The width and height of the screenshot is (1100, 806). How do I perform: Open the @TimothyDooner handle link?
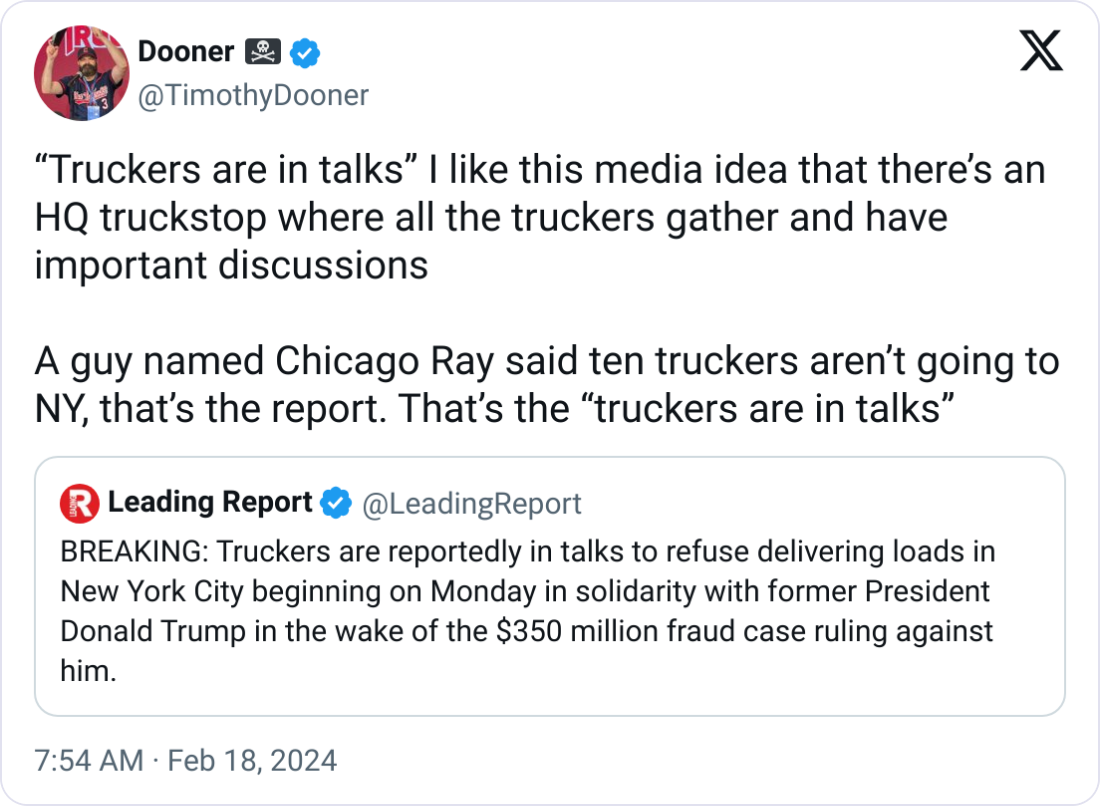[252, 95]
